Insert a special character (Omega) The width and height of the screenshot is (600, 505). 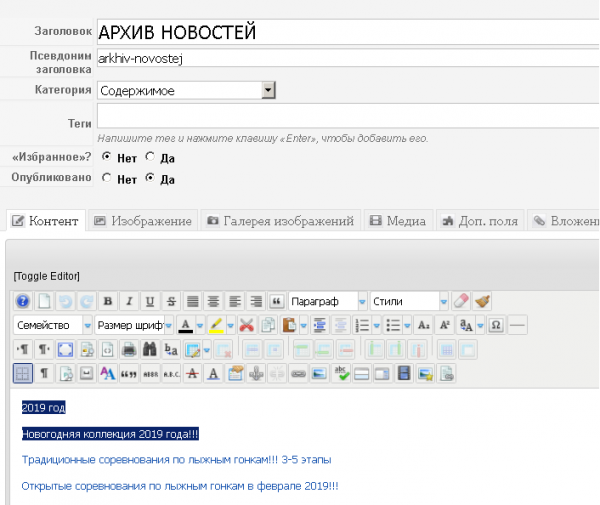pyautogui.click(x=496, y=326)
